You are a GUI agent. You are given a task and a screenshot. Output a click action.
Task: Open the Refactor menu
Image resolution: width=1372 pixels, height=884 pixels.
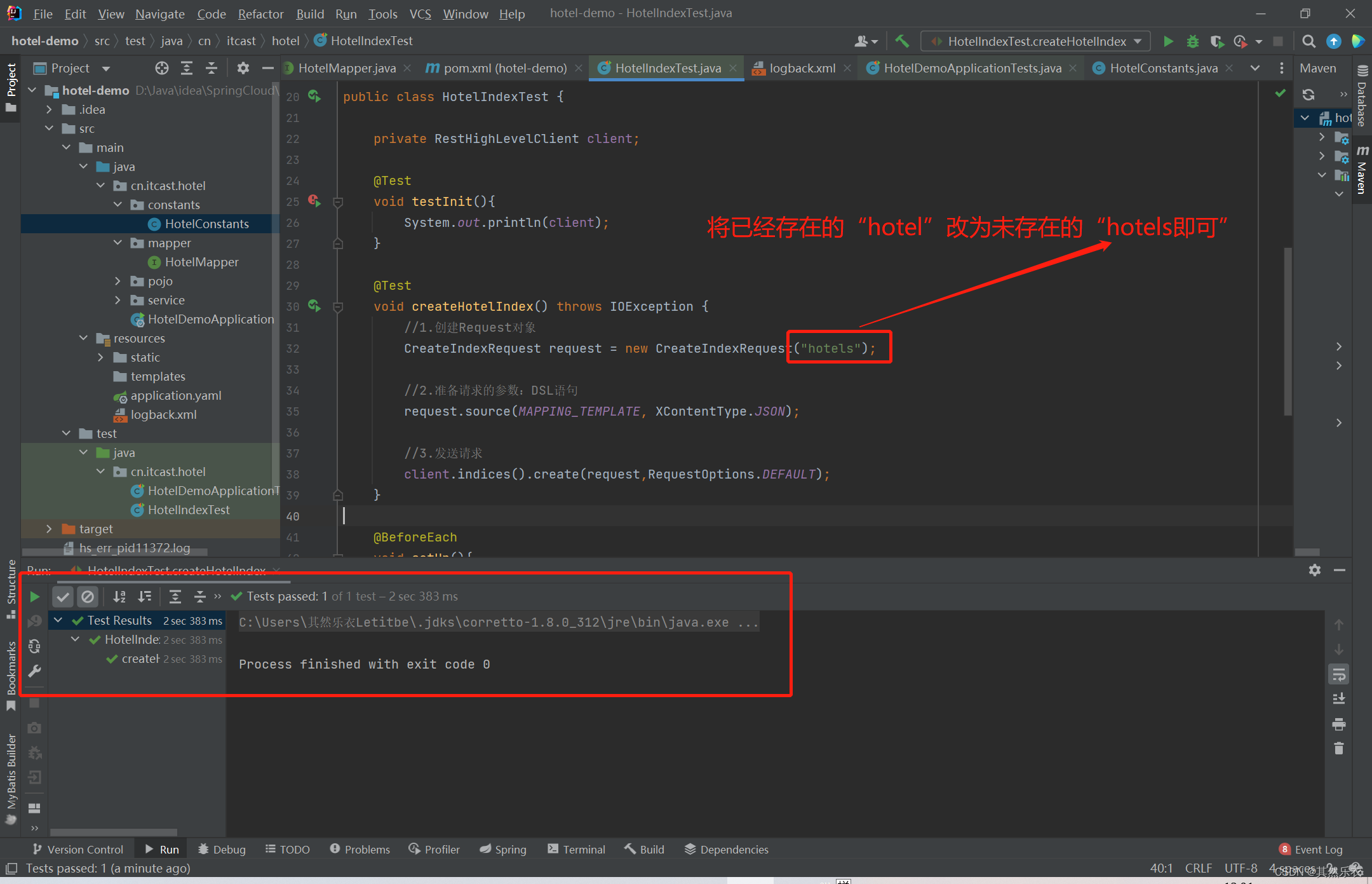coord(260,13)
